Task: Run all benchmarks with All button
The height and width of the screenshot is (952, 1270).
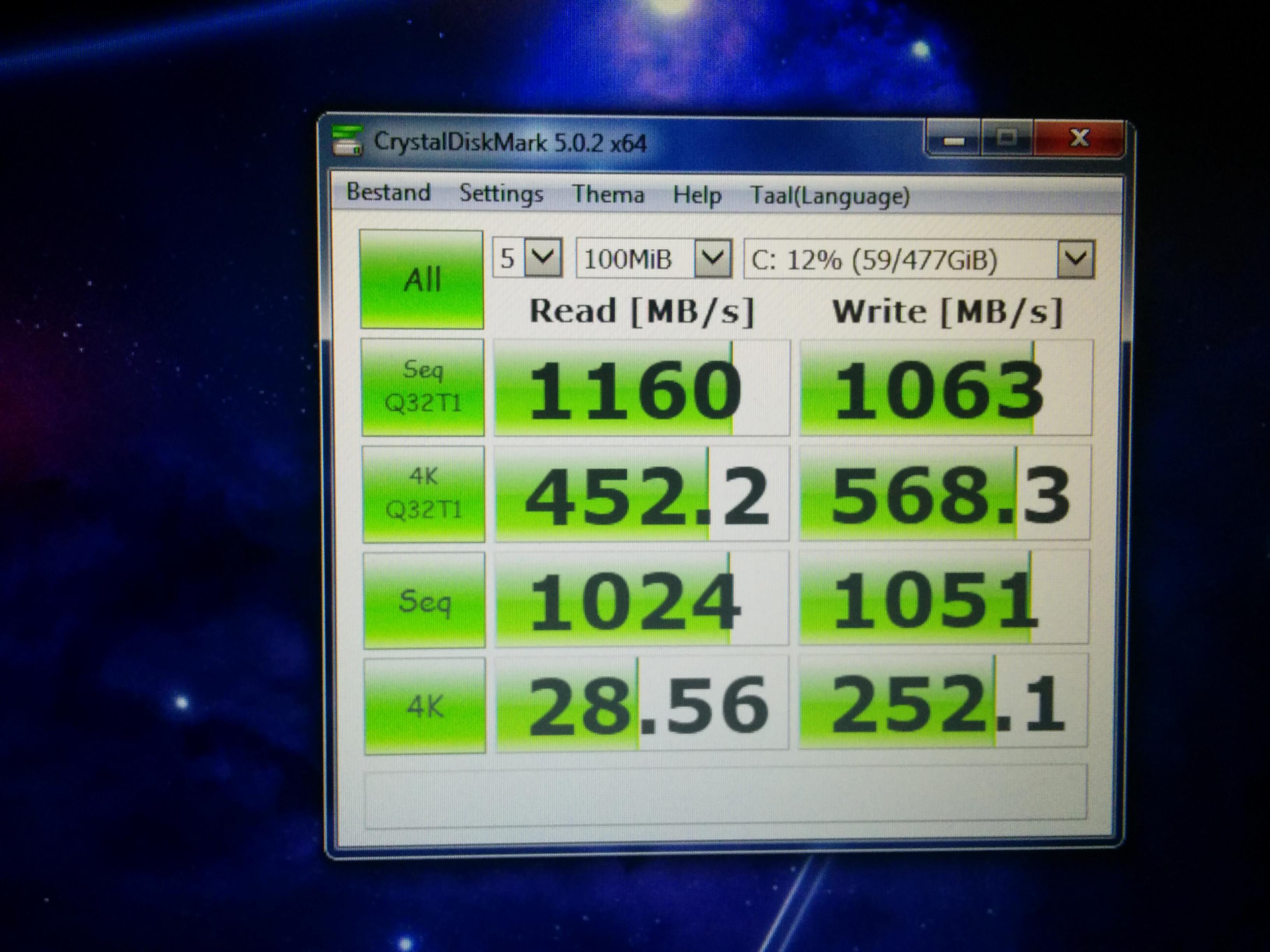Action: (421, 280)
